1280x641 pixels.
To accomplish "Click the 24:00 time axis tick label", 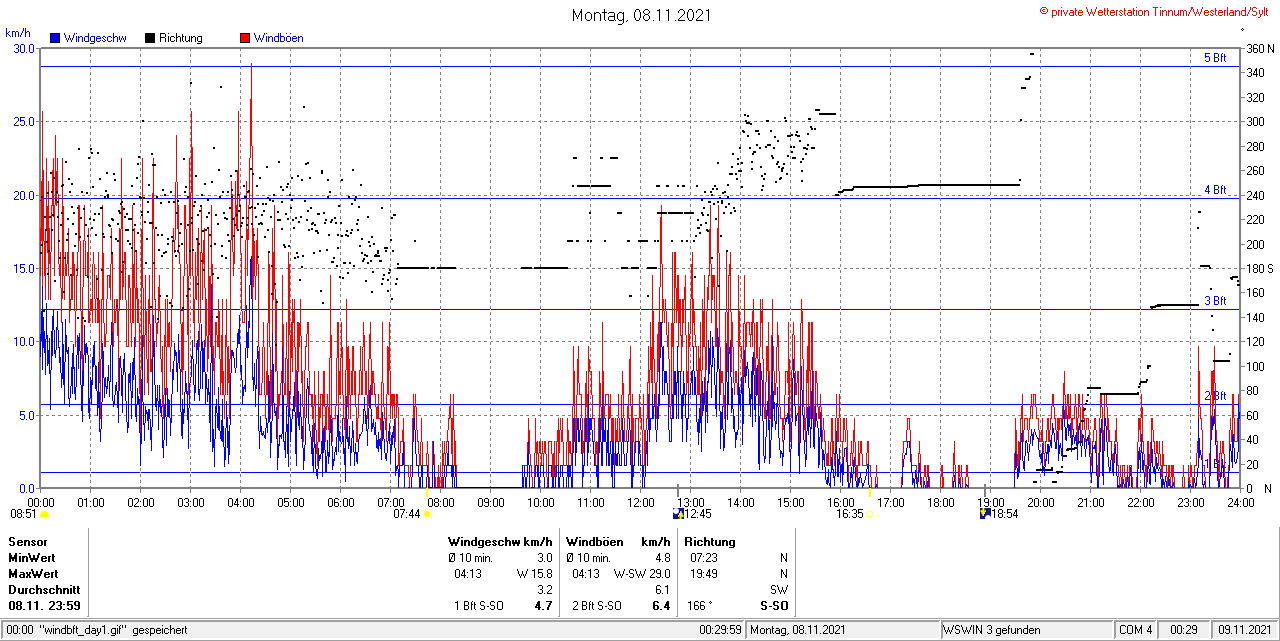I will [x=1241, y=502].
